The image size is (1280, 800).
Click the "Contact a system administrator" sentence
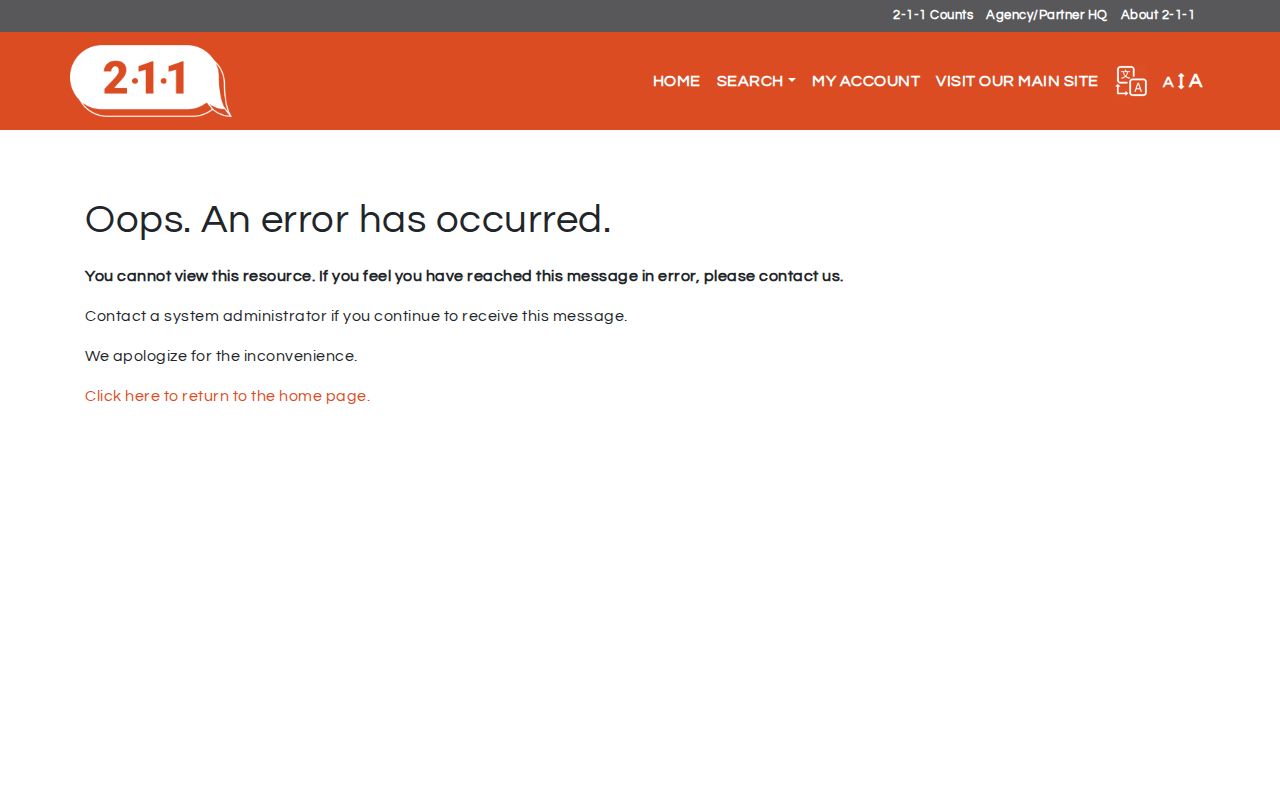(x=356, y=316)
